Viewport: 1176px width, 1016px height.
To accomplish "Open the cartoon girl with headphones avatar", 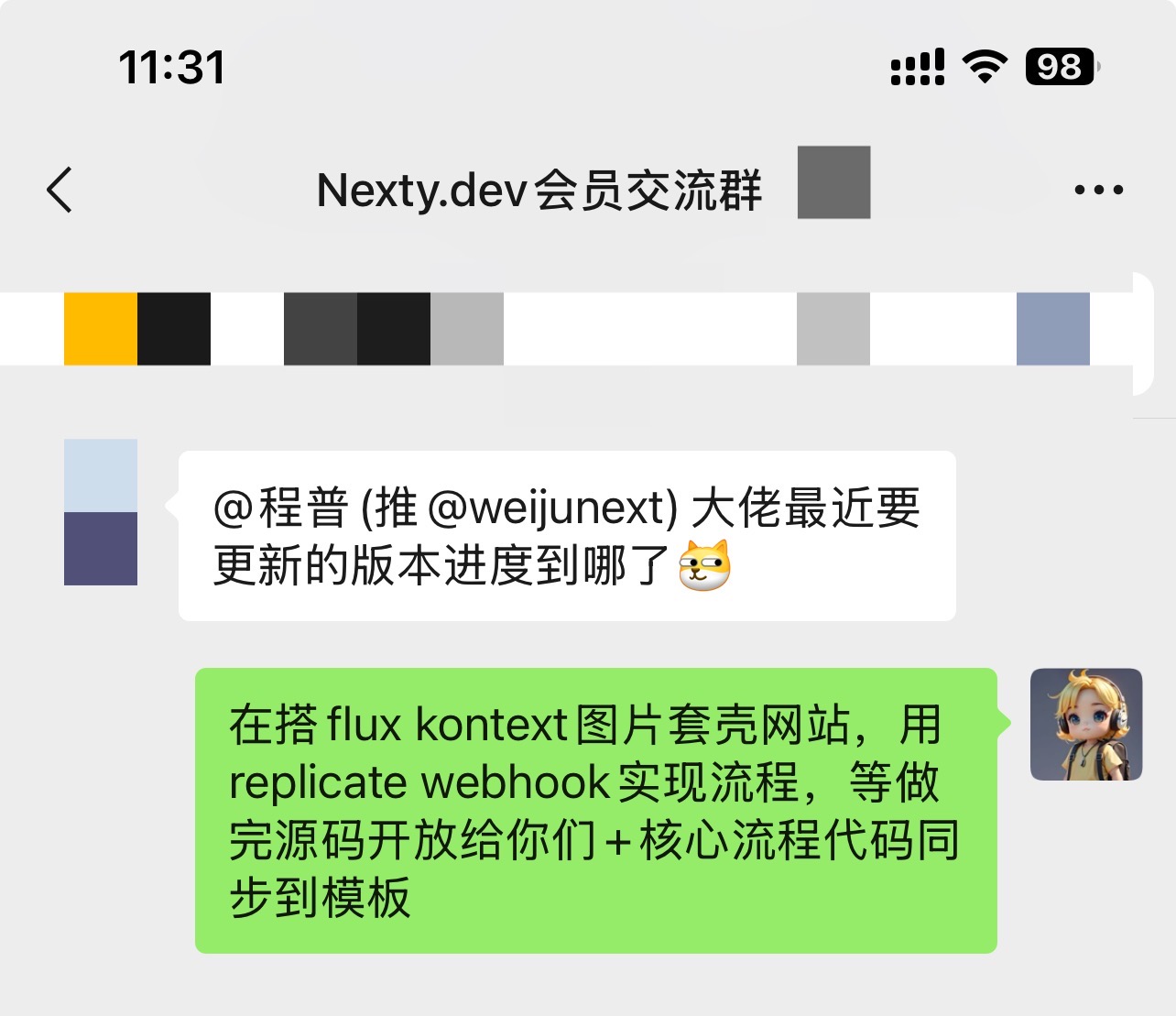I will coord(1086,725).
